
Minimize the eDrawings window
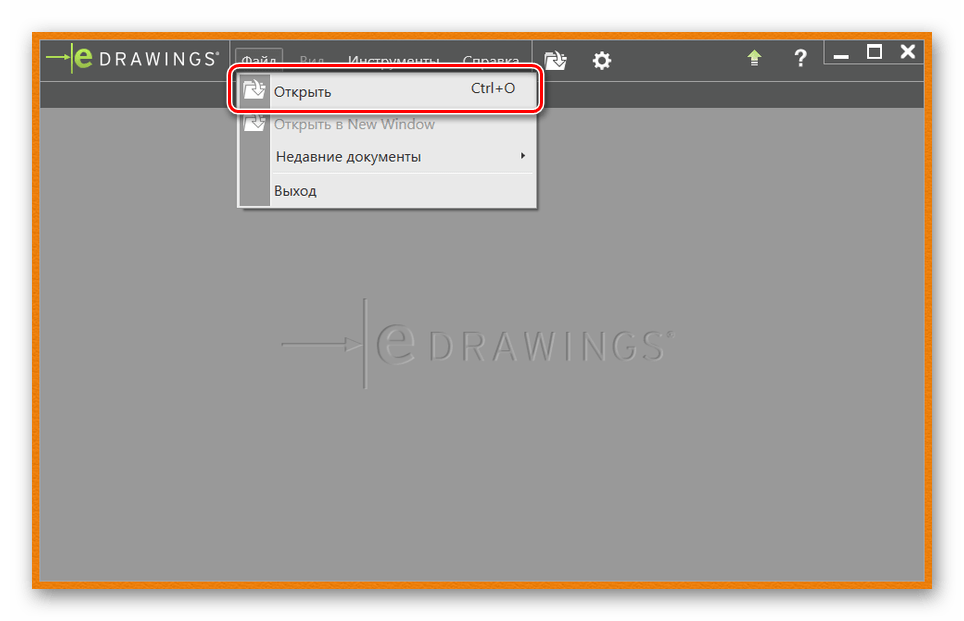click(x=841, y=55)
